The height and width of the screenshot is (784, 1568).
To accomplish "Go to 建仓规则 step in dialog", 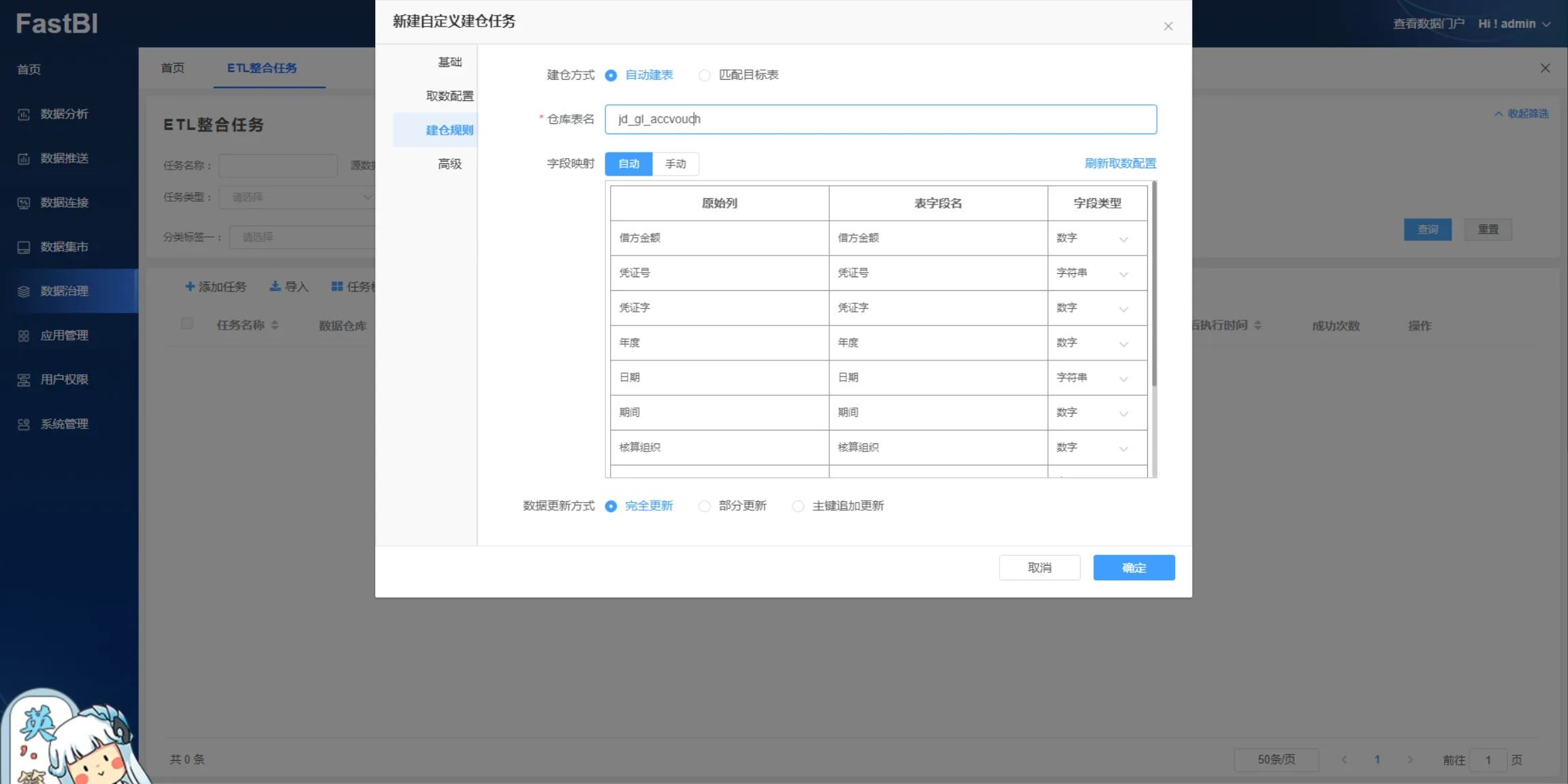I will (436, 130).
